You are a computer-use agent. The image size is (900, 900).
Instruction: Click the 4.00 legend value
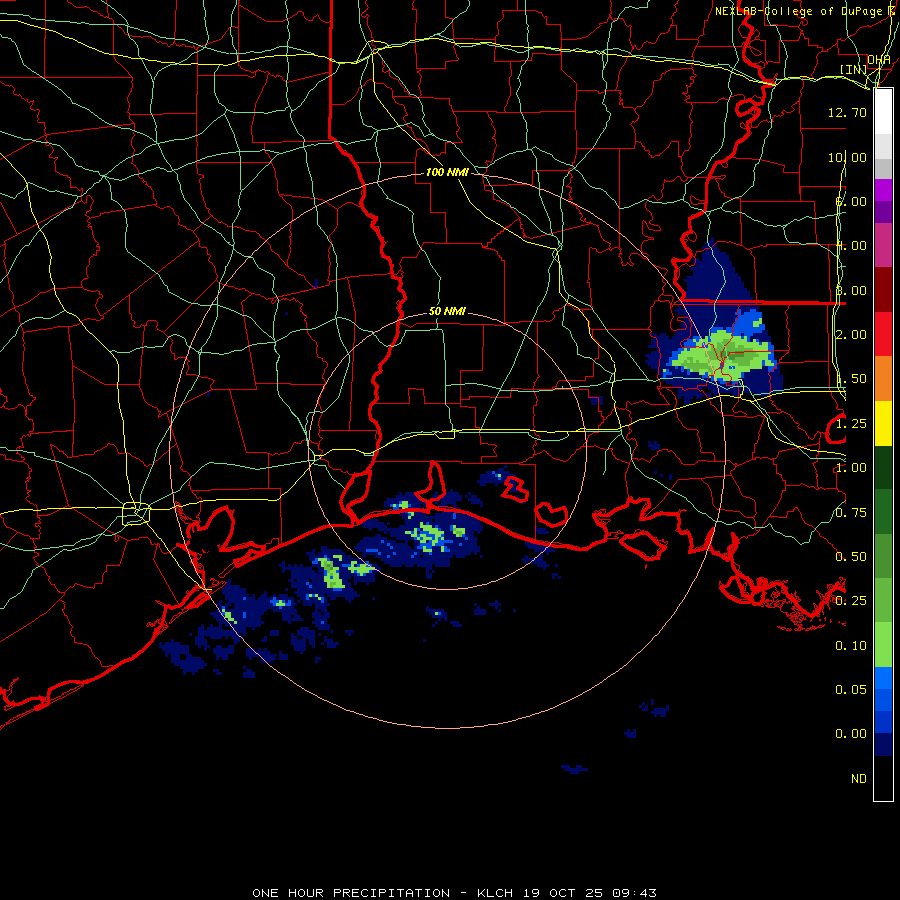851,246
